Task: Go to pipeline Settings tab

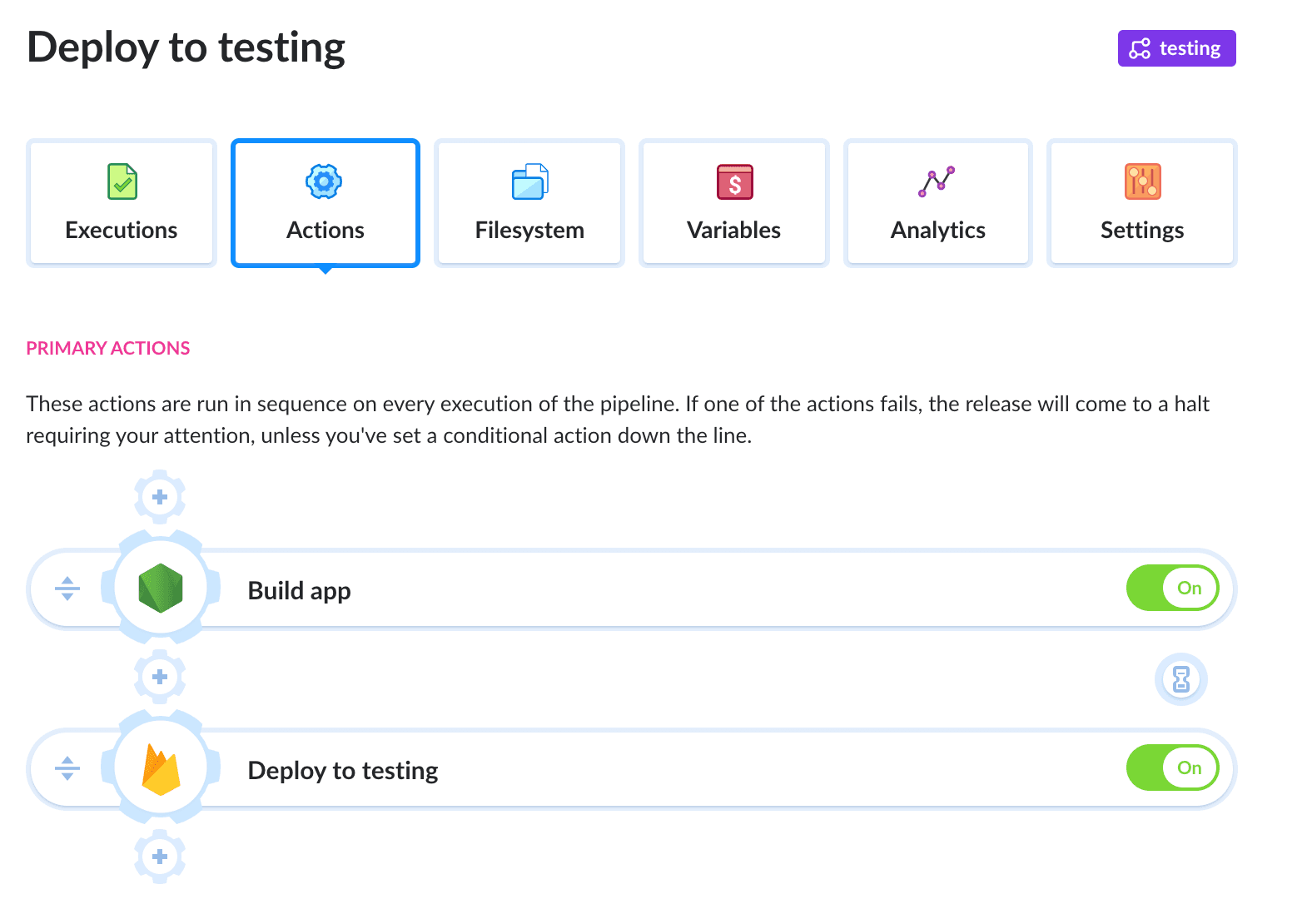Action: pyautogui.click(x=1141, y=204)
